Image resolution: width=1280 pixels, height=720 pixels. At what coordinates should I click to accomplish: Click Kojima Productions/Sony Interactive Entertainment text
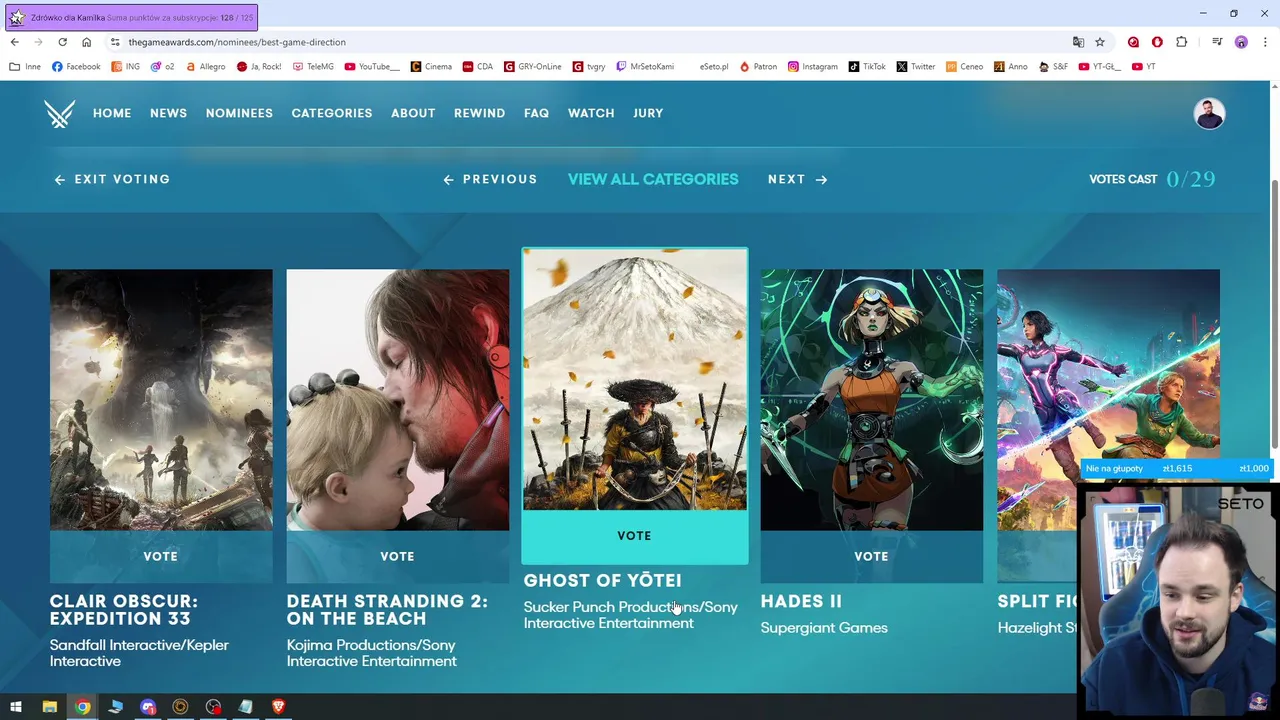point(372,653)
